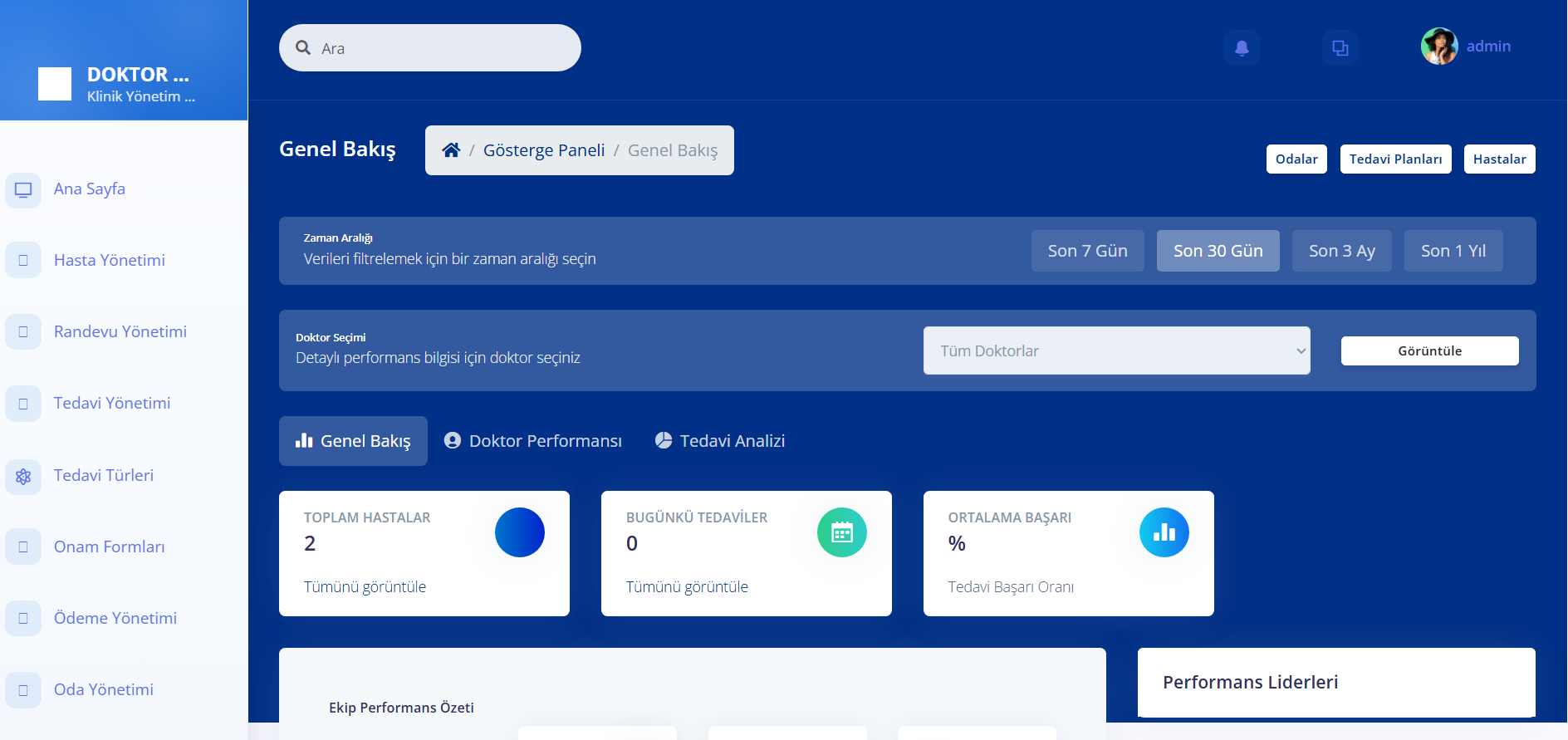Click the Toplam Hastalar value 2
Image resolution: width=1568 pixels, height=740 pixels.
[x=310, y=543]
